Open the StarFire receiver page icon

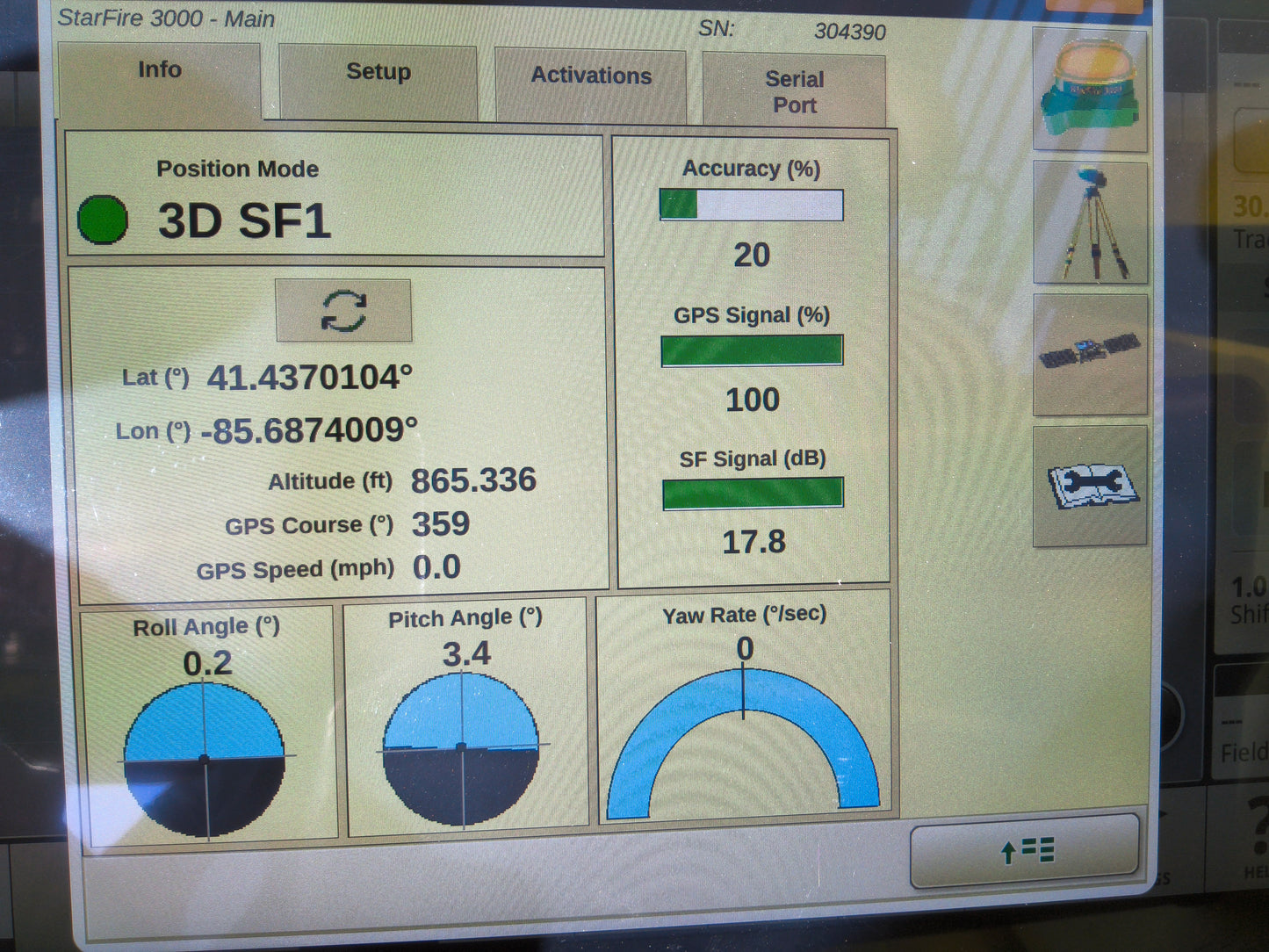1090,91
